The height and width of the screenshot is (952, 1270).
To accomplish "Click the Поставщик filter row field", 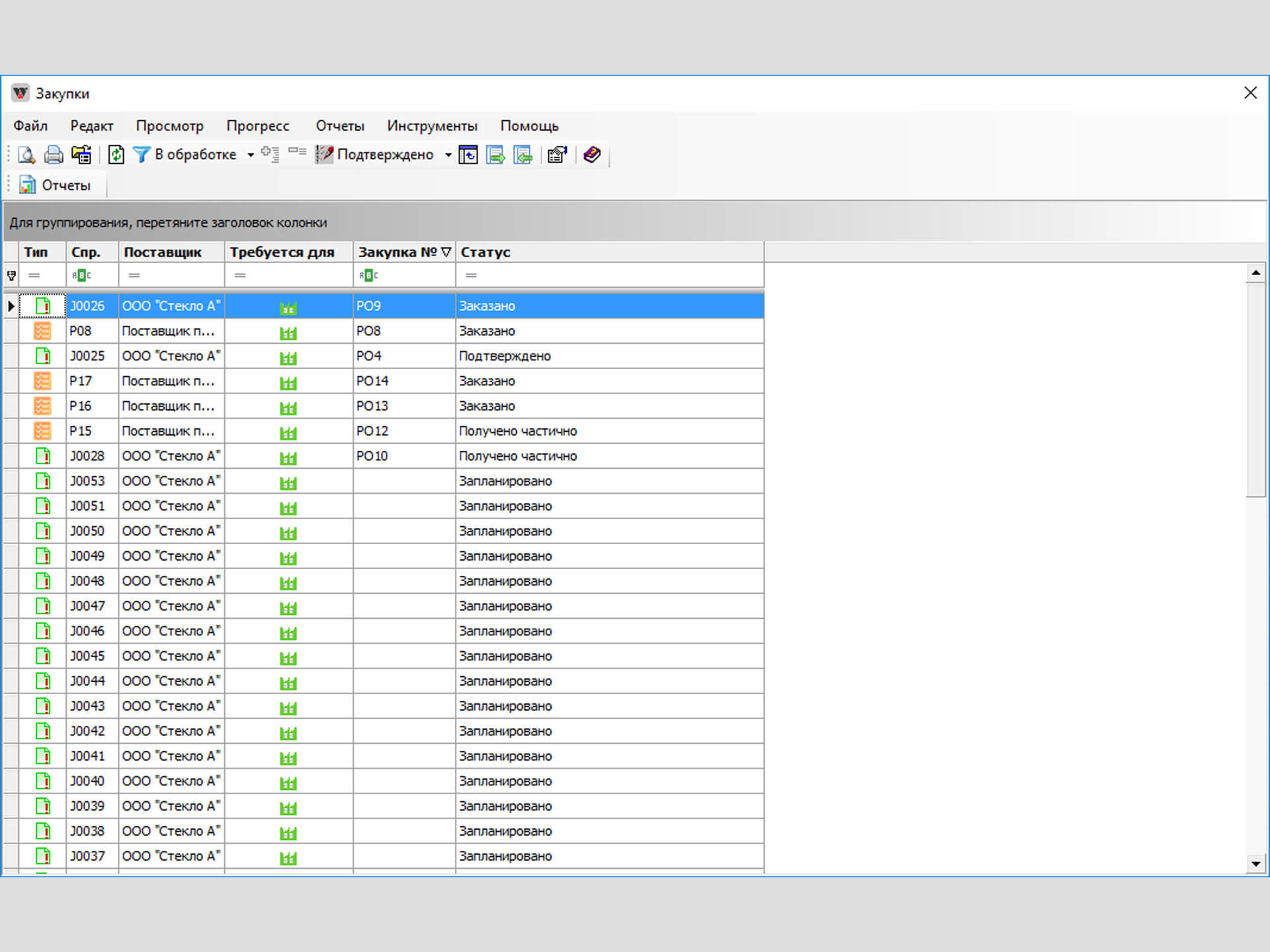I will (171, 275).
